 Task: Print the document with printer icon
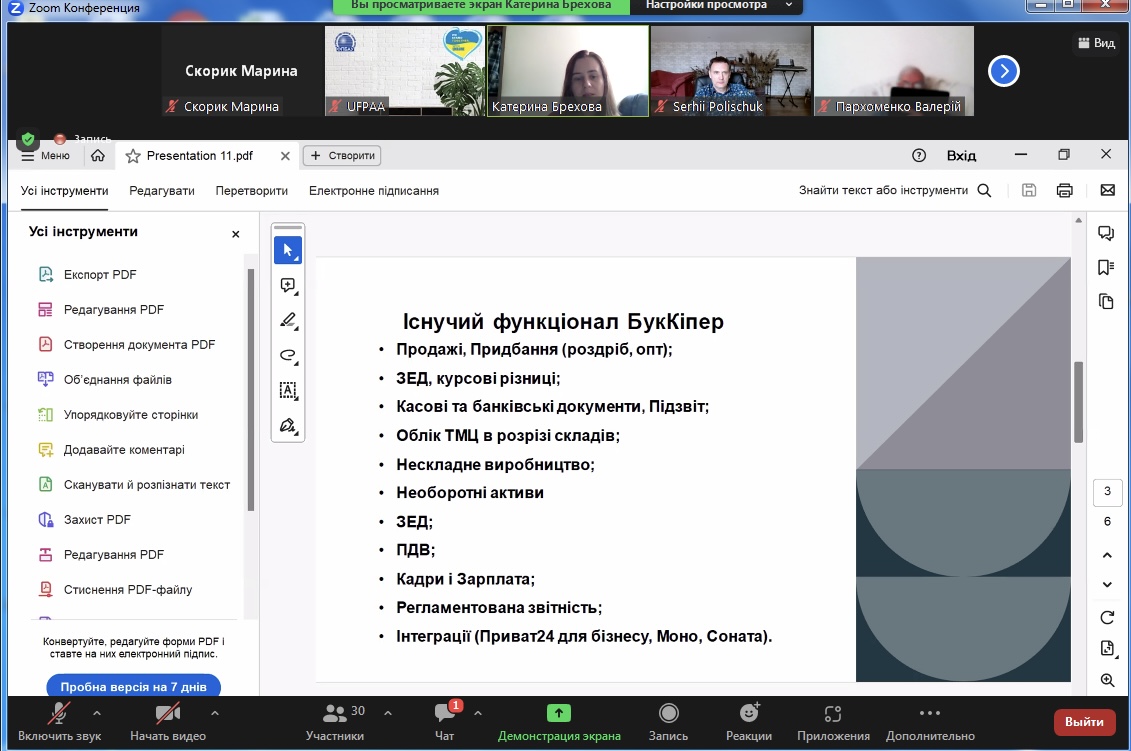click(x=1065, y=190)
